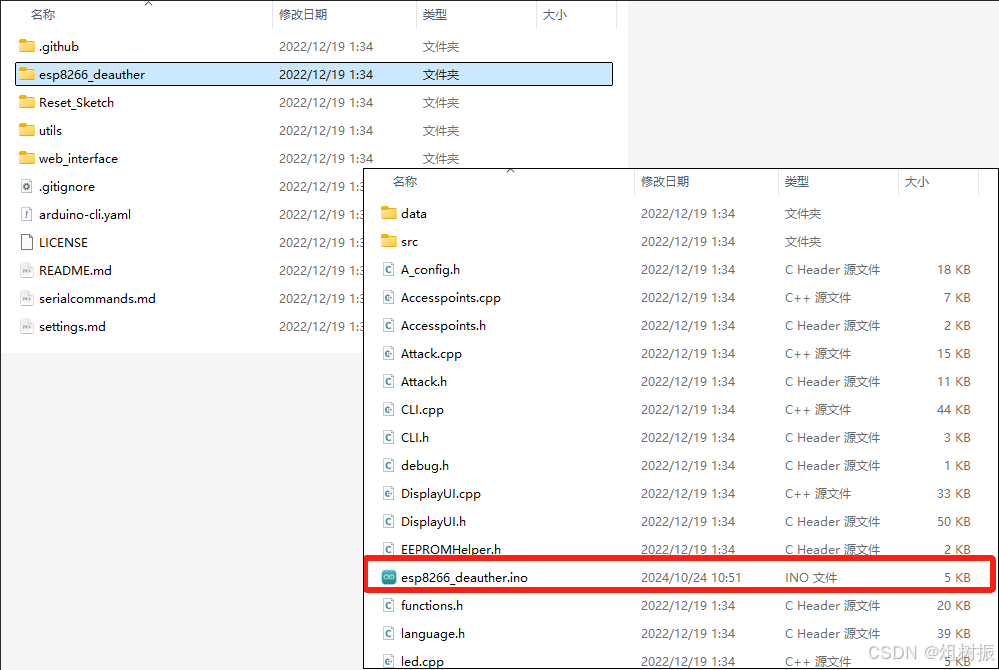Select the LICENSE file icon

(x=27, y=242)
